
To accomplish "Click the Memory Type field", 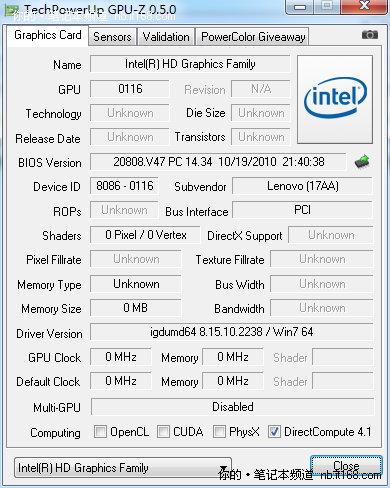I will [136, 284].
